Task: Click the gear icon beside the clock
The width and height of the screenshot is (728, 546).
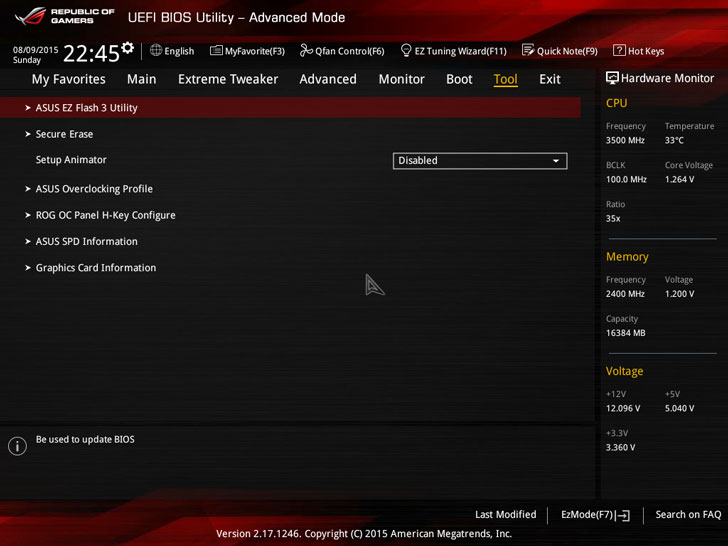Action: click(128, 47)
